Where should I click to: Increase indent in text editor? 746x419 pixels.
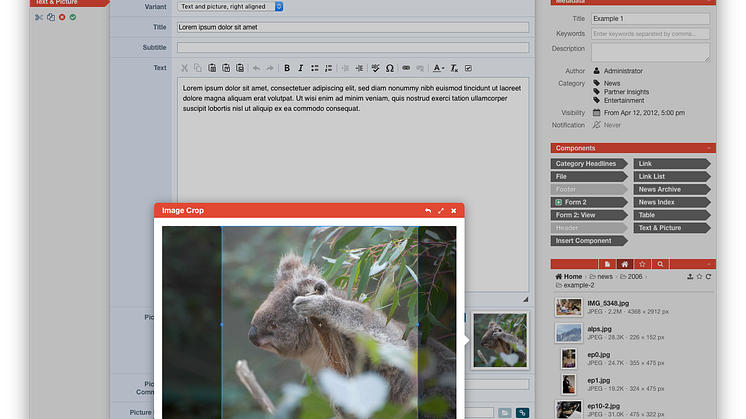point(359,68)
